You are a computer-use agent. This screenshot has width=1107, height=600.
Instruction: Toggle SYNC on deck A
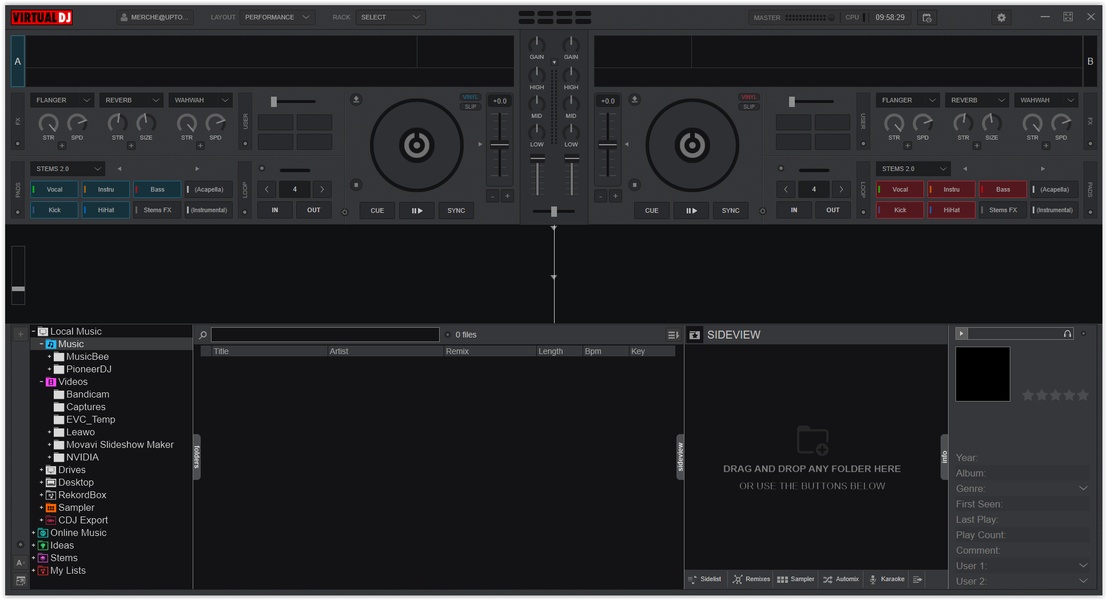(x=456, y=210)
